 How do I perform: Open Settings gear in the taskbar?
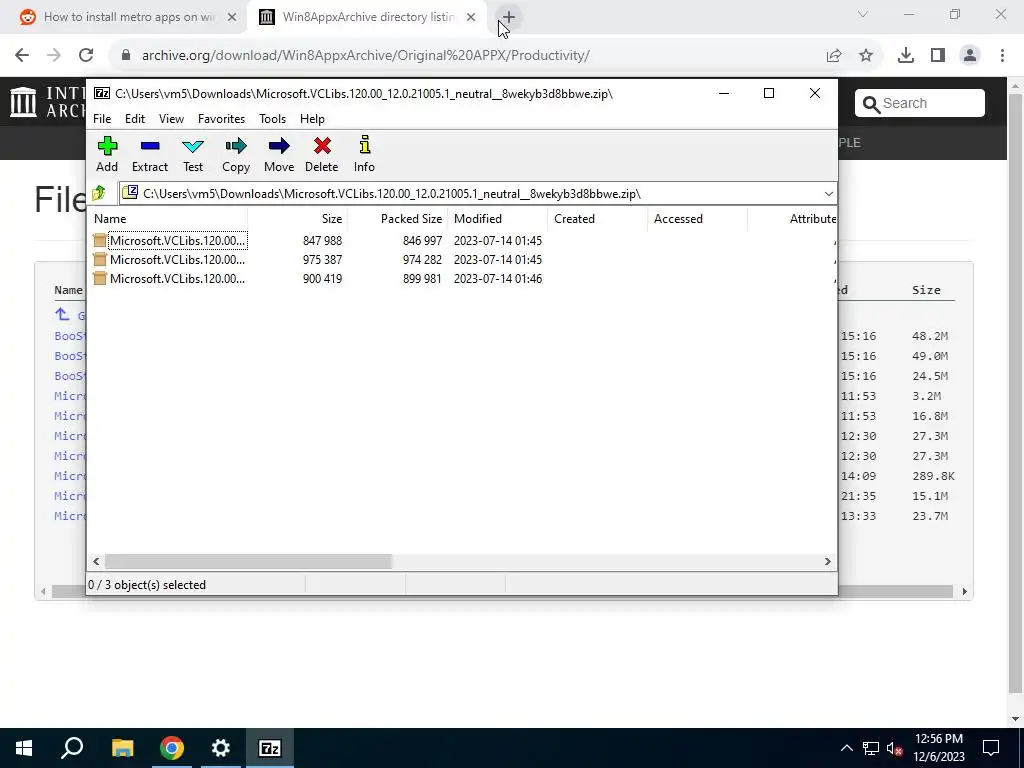(221, 748)
